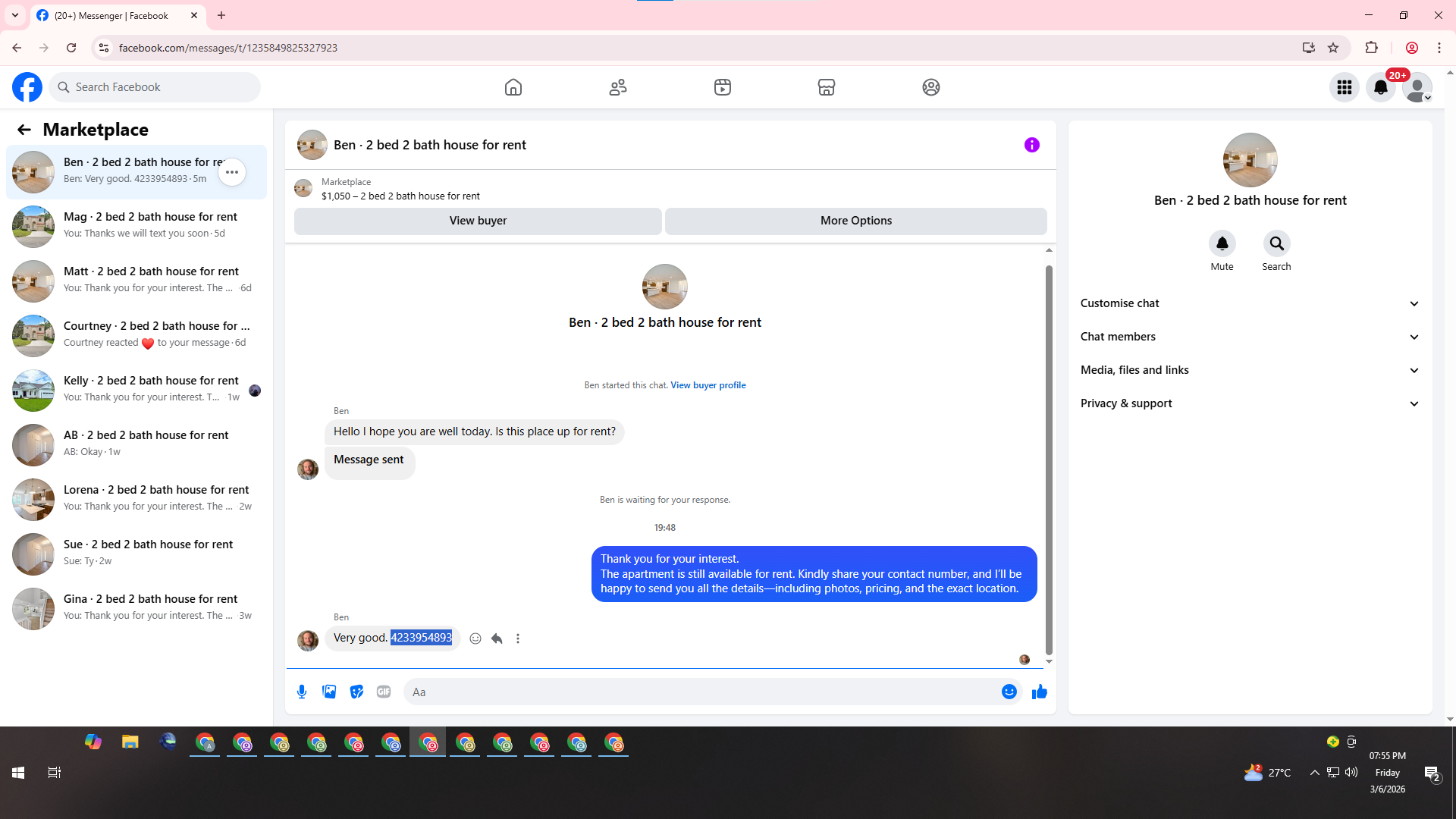Attach a file with the photo icon
This screenshot has width=1456, height=819.
(x=329, y=692)
